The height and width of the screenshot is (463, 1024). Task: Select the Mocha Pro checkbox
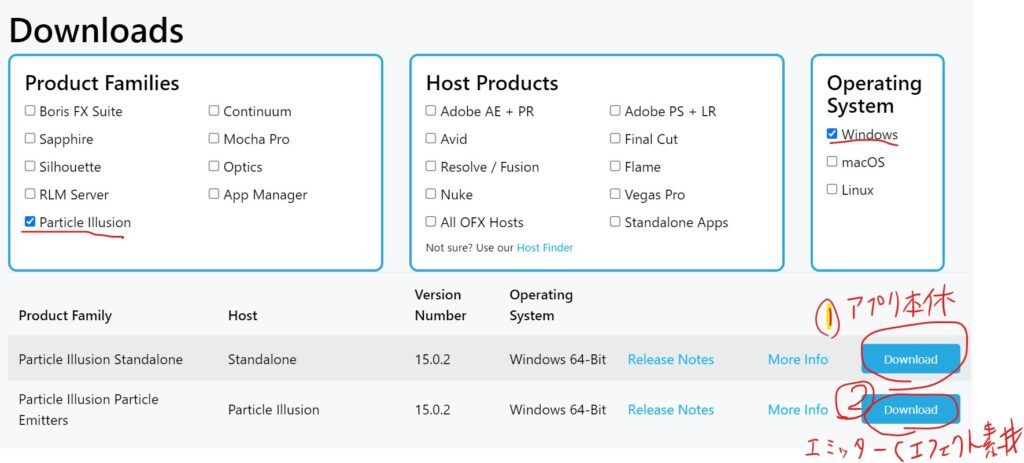click(214, 138)
